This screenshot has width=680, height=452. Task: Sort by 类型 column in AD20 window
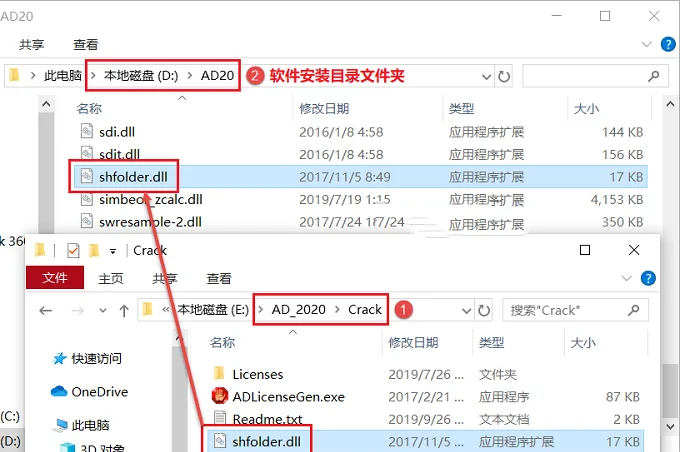click(461, 108)
